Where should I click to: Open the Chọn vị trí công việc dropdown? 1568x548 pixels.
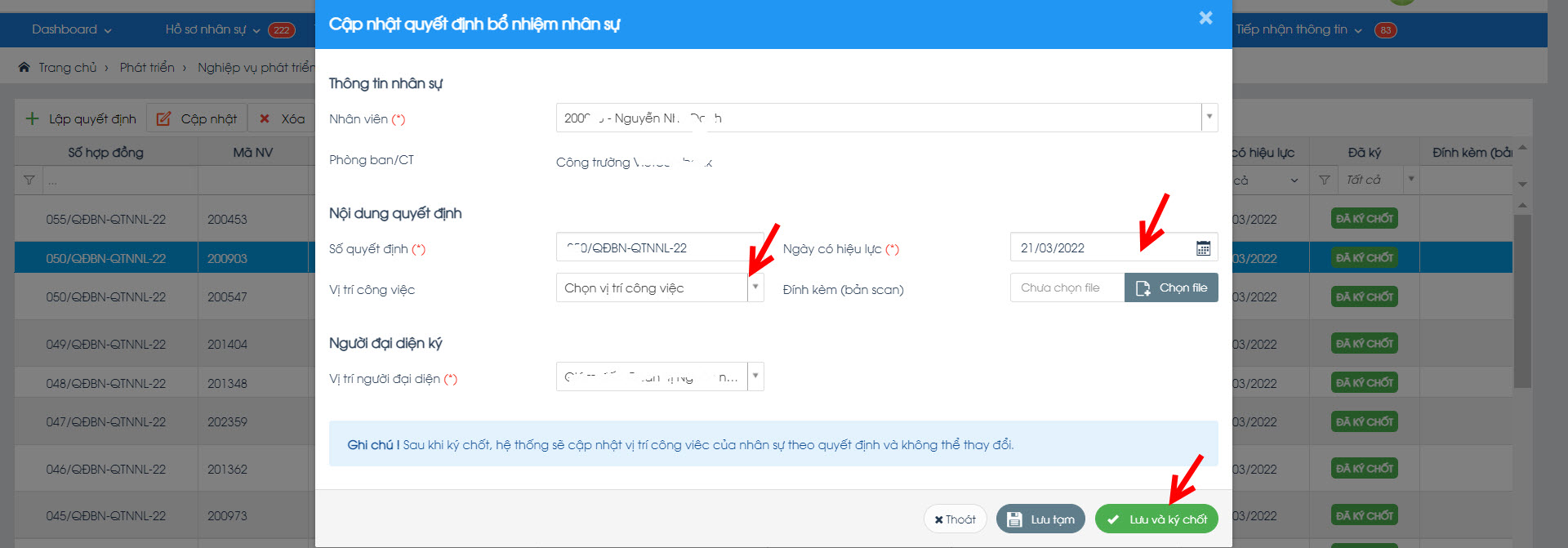(755, 287)
